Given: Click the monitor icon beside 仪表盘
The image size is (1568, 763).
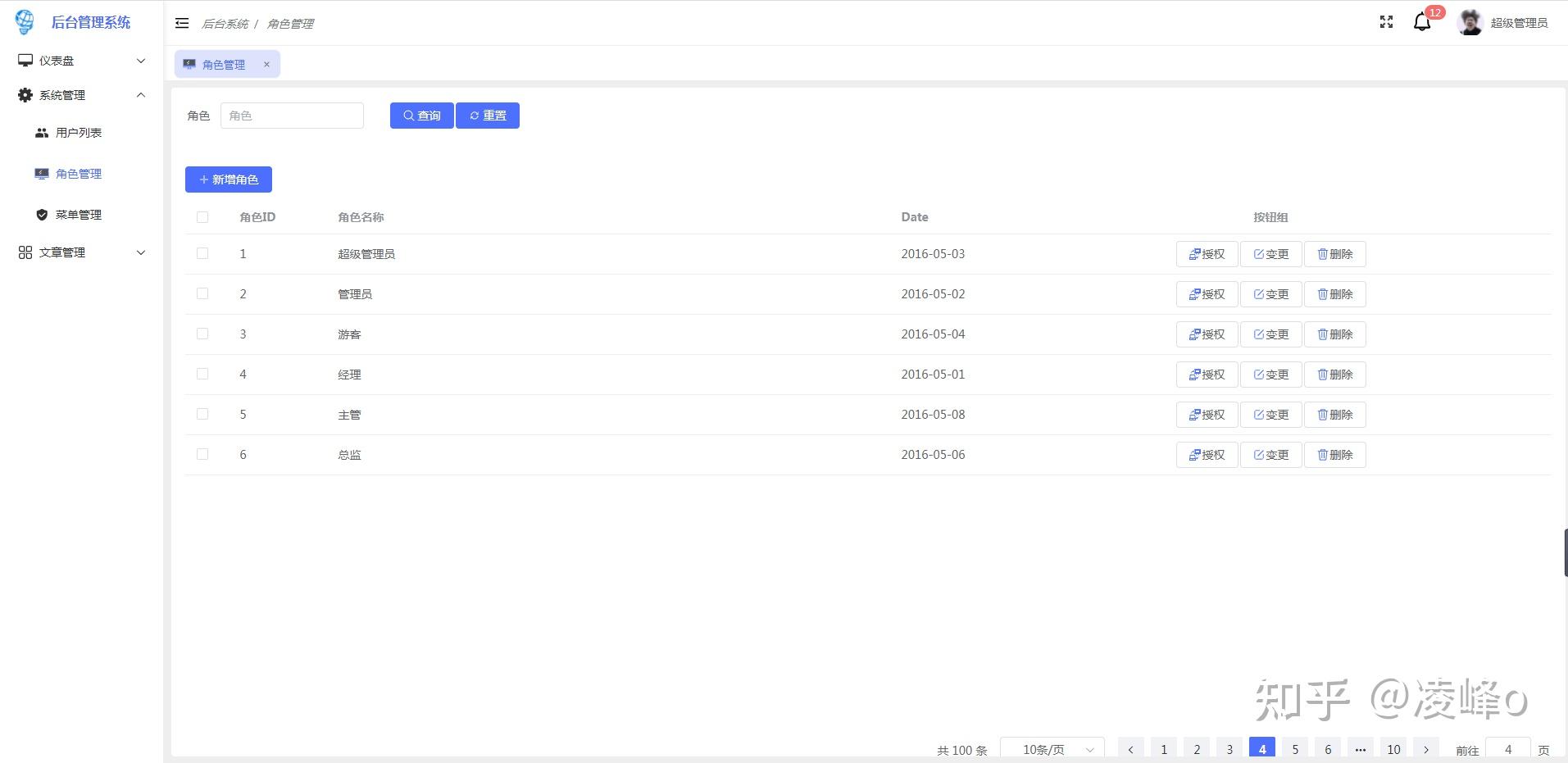Looking at the screenshot, I should 25,61.
